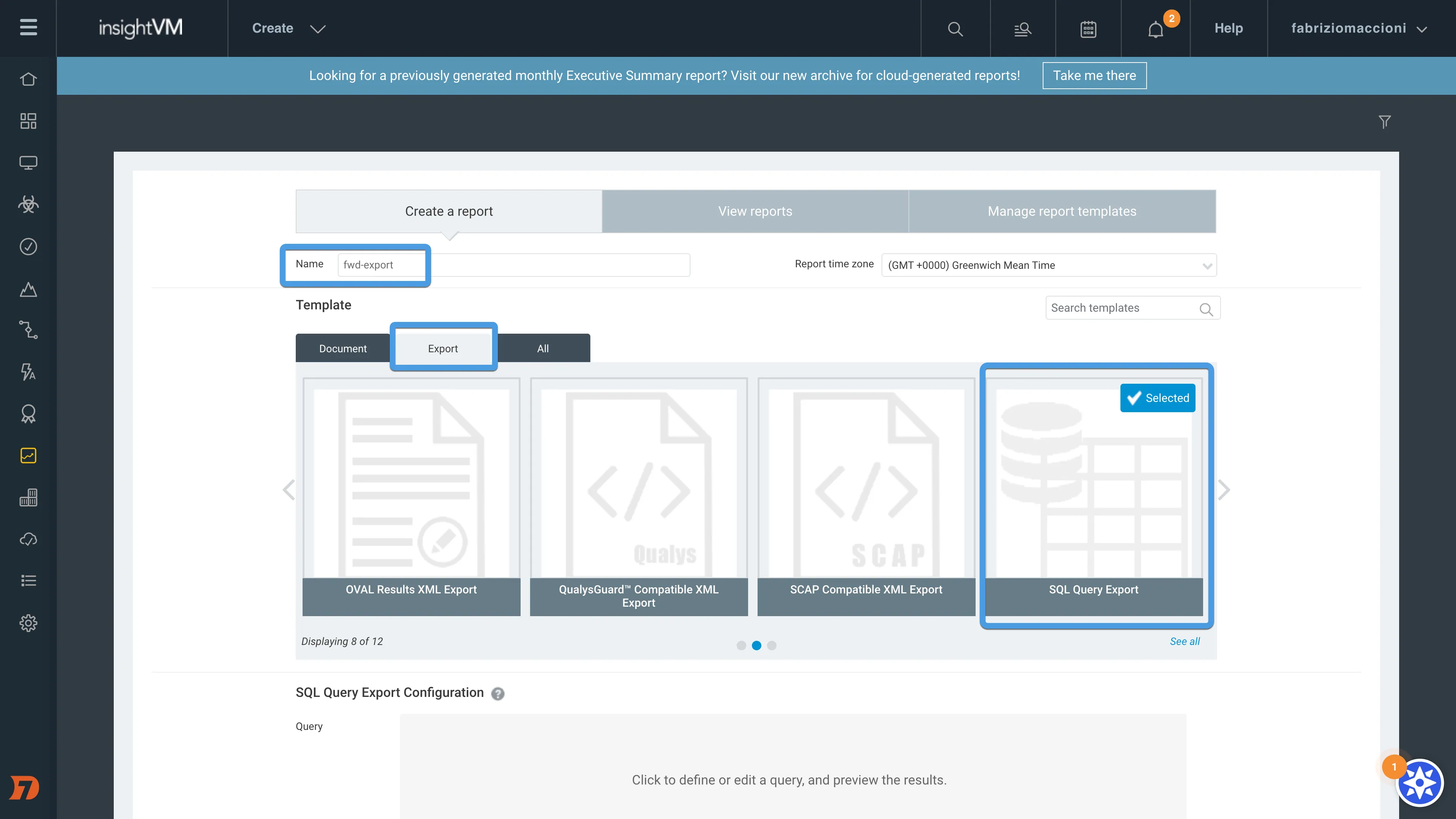The height and width of the screenshot is (819, 1456).
Task: Click the insightVM logo
Action: [x=141, y=28]
